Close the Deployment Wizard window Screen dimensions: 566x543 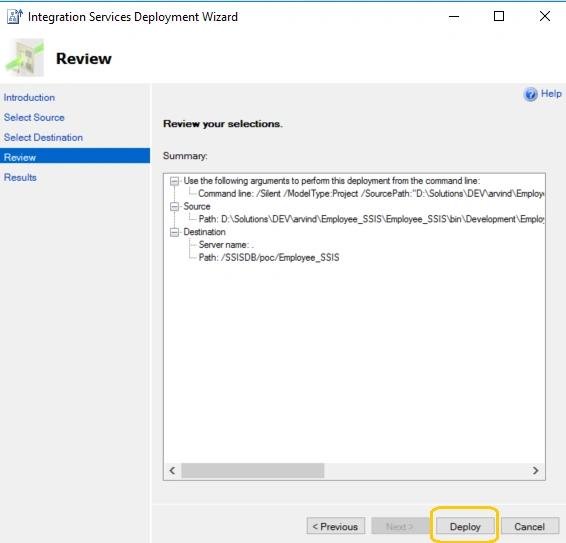(x=545, y=16)
